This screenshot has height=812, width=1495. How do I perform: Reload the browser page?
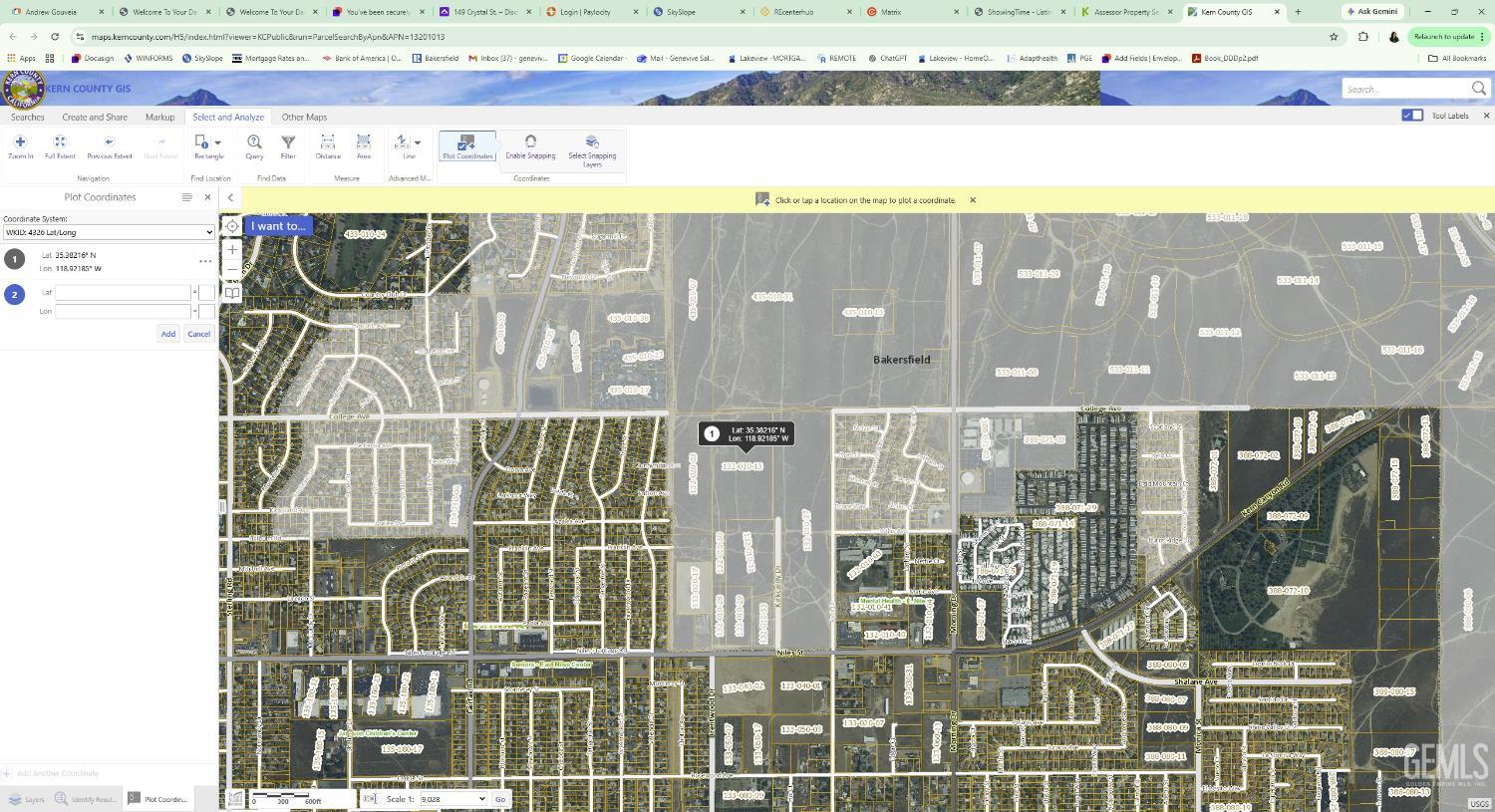55,37
